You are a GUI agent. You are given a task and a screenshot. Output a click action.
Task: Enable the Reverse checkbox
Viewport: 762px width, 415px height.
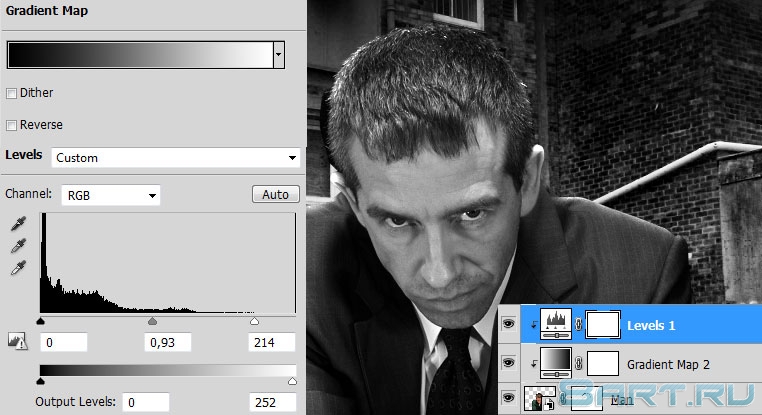click(11, 125)
